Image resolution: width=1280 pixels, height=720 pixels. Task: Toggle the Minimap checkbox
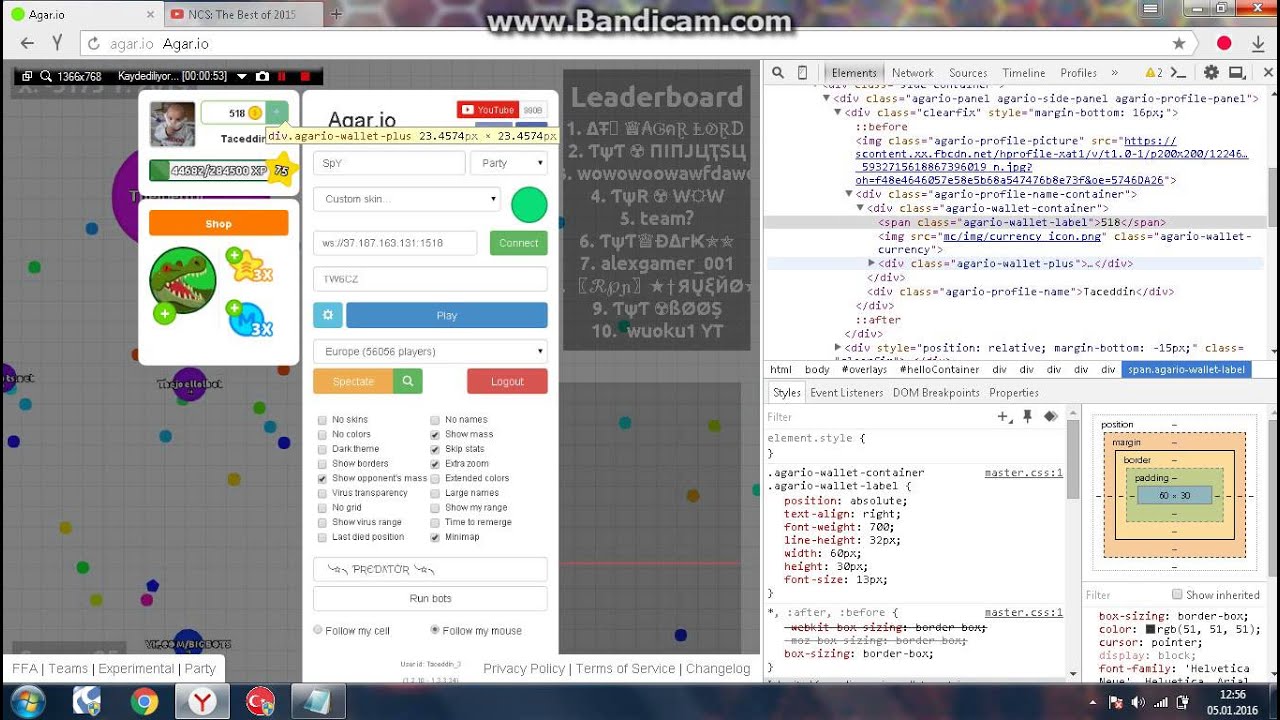[435, 537]
